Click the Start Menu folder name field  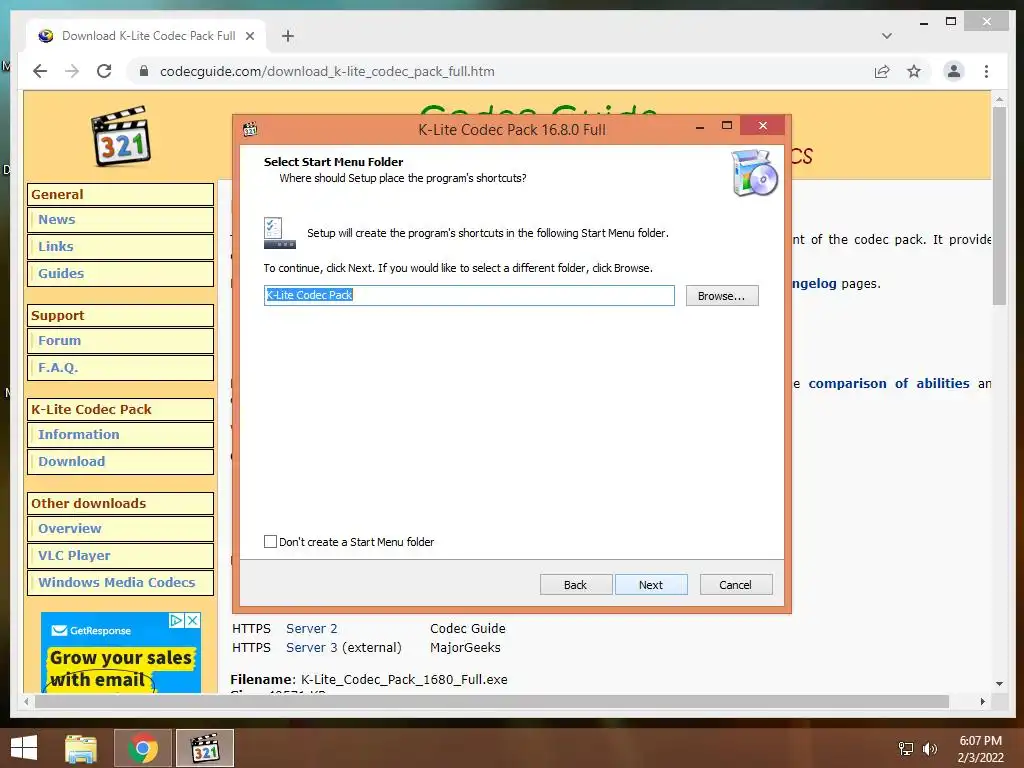pos(469,295)
